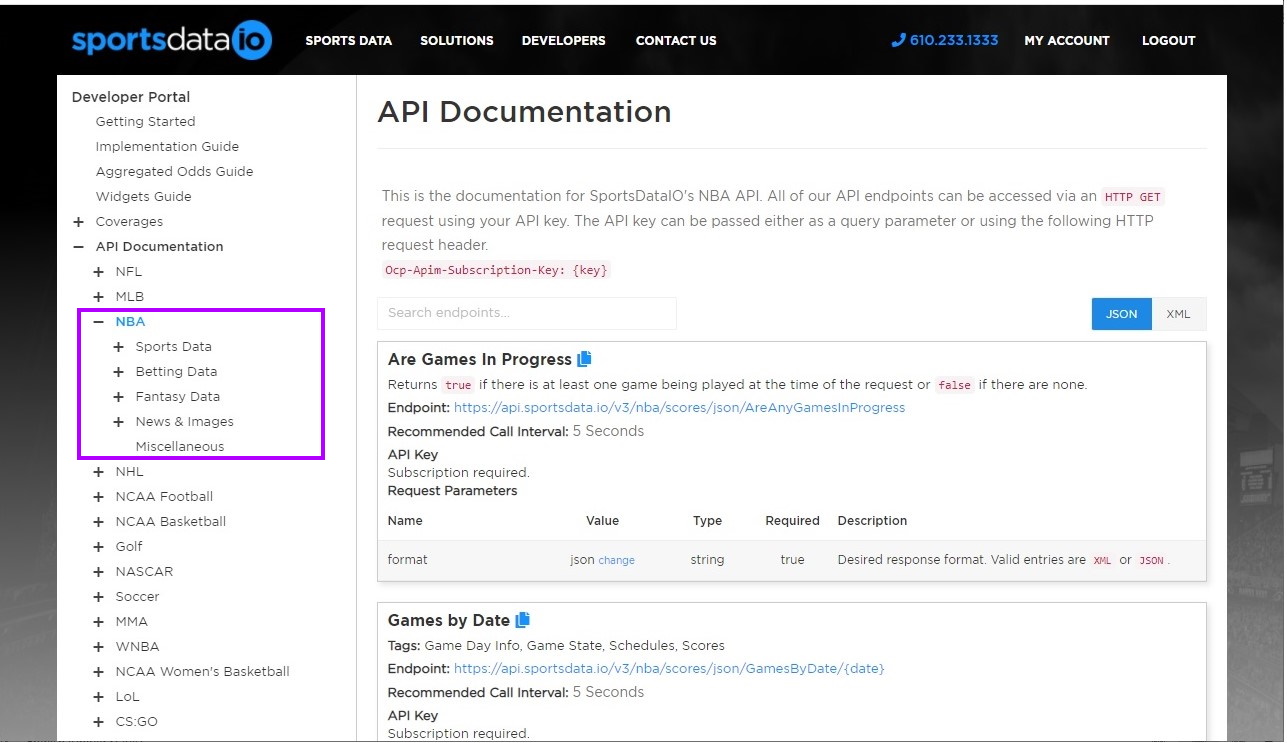
Task: Switch response format to XML
Action: pyautogui.click(x=1179, y=314)
